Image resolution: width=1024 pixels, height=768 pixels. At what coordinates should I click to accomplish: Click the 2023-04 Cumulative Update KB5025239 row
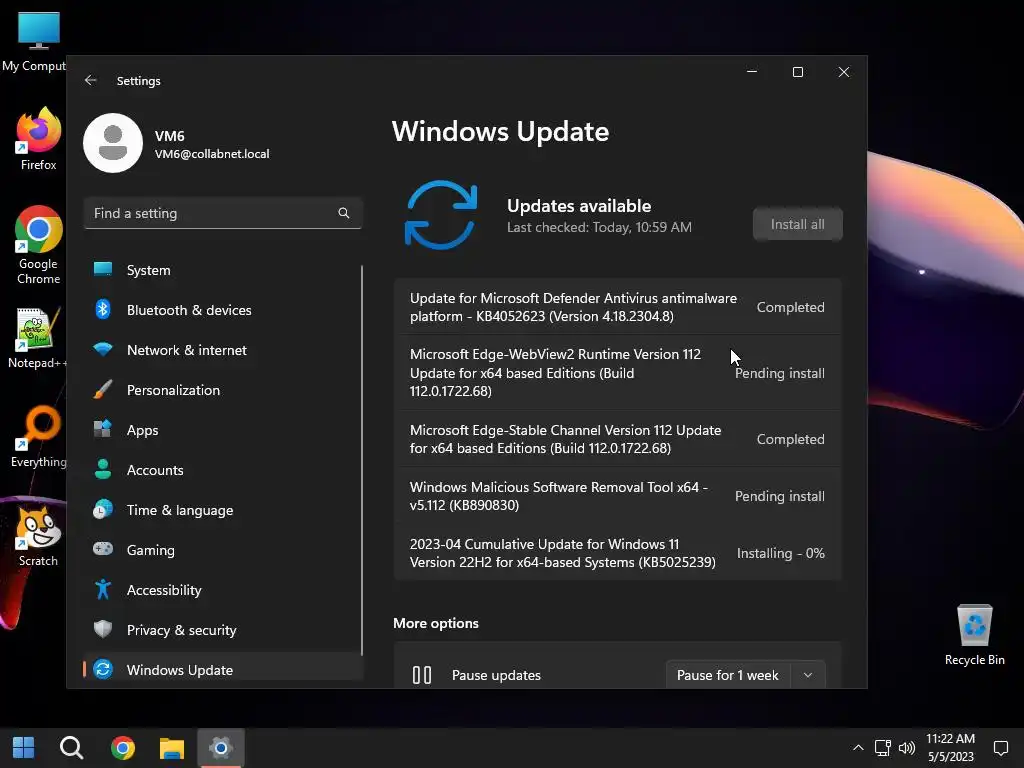click(x=617, y=552)
